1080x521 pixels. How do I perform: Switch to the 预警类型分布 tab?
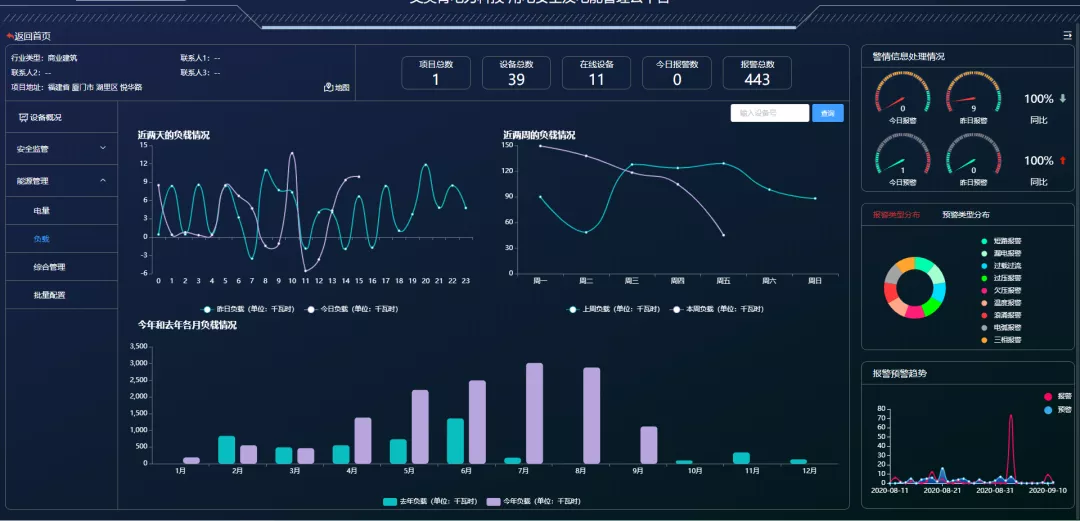[x=966, y=214]
